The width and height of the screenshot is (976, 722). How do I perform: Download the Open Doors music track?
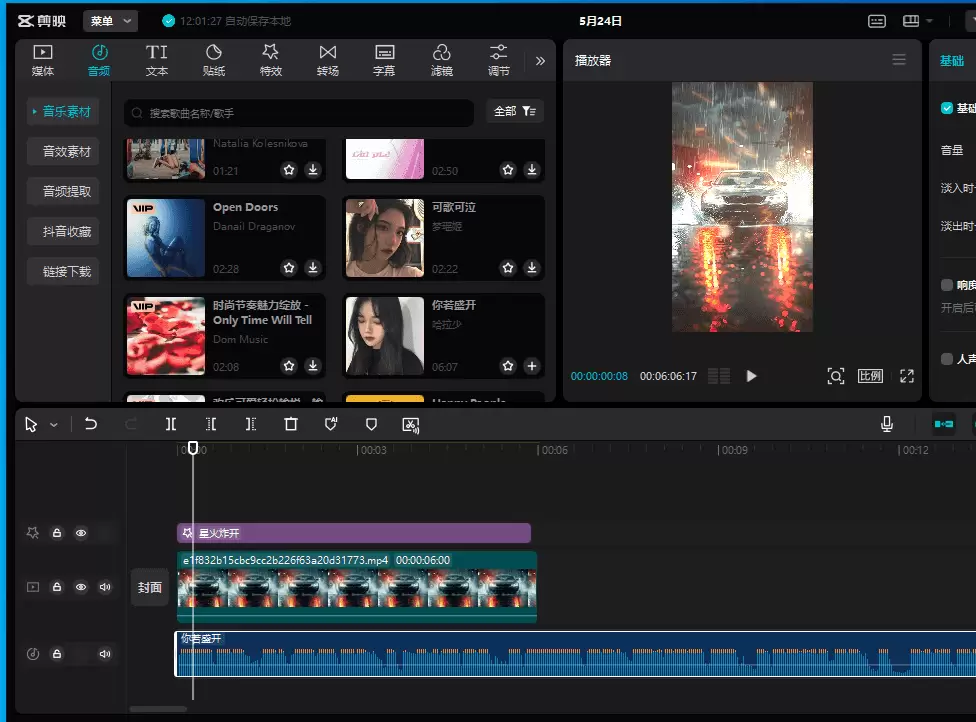(x=313, y=268)
